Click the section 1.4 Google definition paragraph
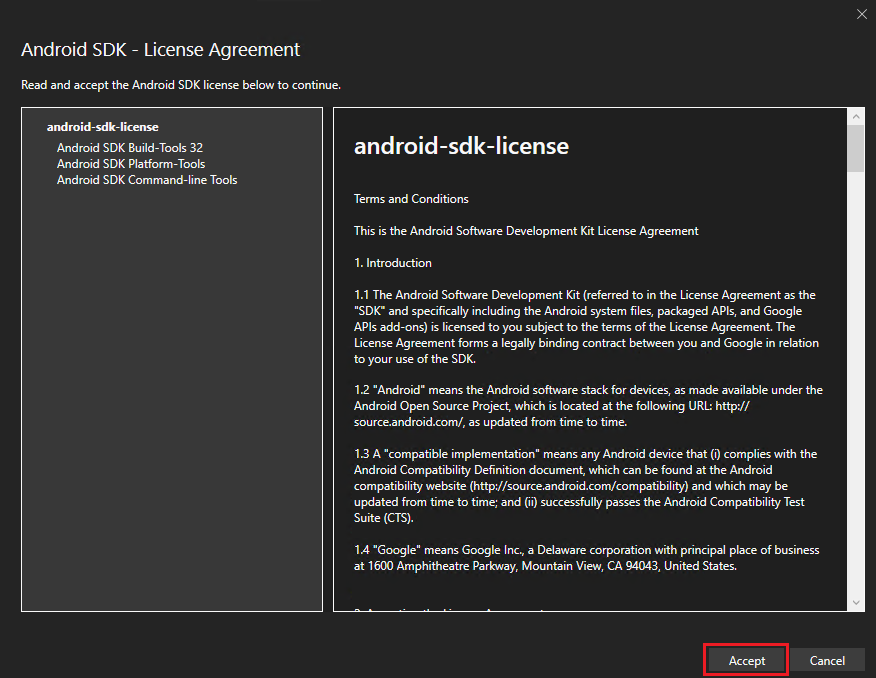Image resolution: width=876 pixels, height=678 pixels. click(586, 558)
